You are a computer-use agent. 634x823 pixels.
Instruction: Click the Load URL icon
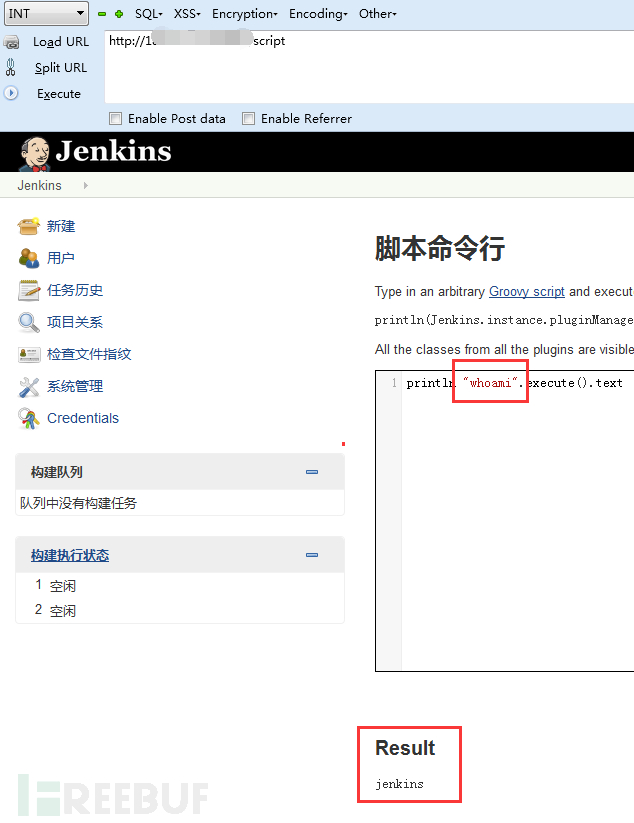[12, 42]
